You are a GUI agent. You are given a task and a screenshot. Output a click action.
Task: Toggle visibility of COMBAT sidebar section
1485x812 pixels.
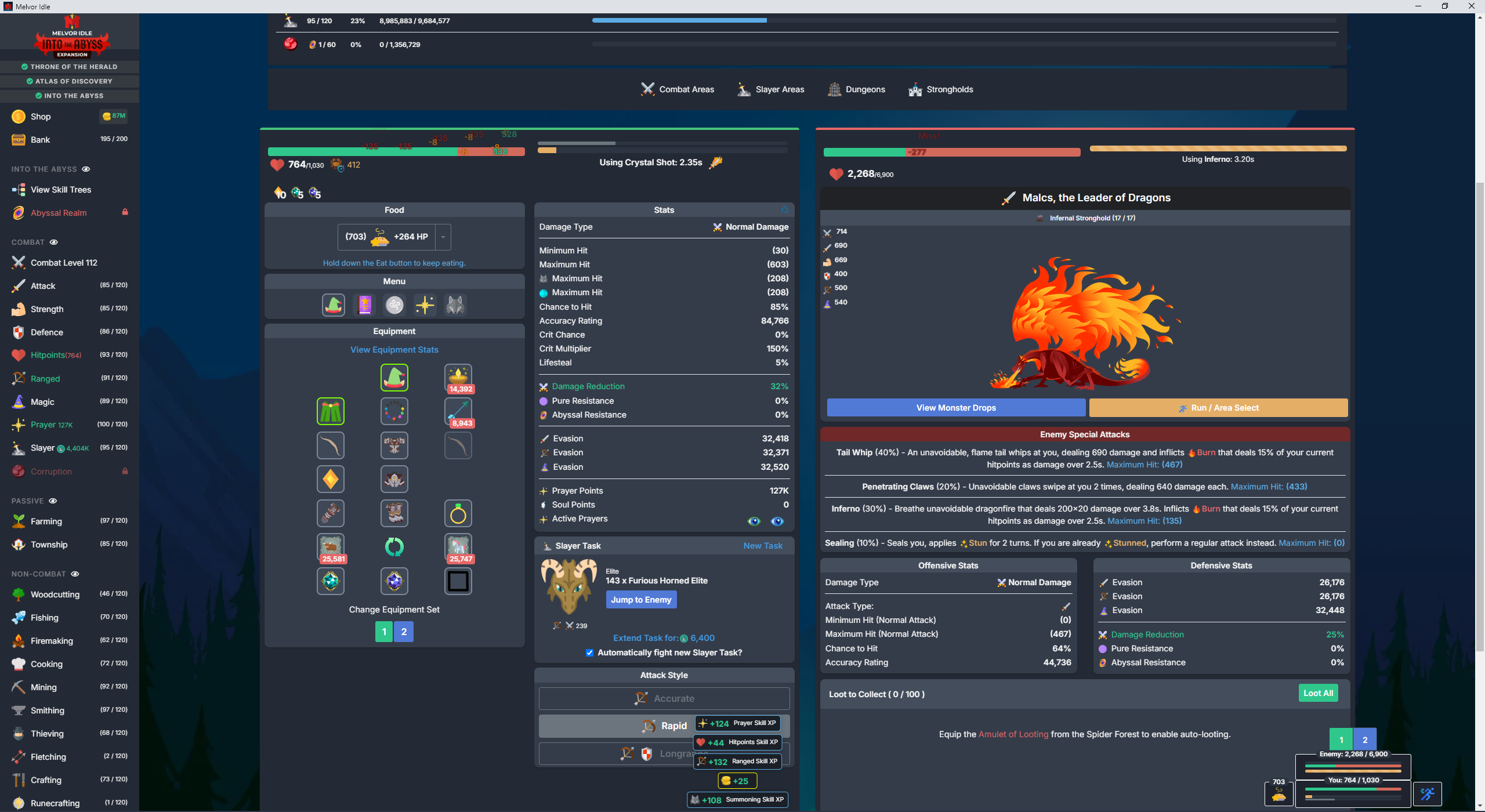click(53, 242)
